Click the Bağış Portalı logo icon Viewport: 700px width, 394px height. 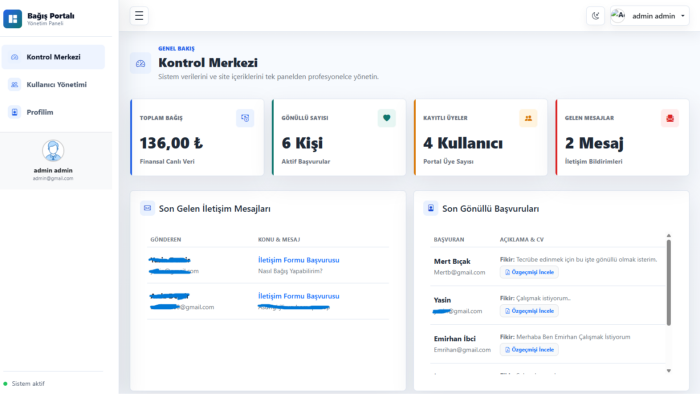pos(12,19)
